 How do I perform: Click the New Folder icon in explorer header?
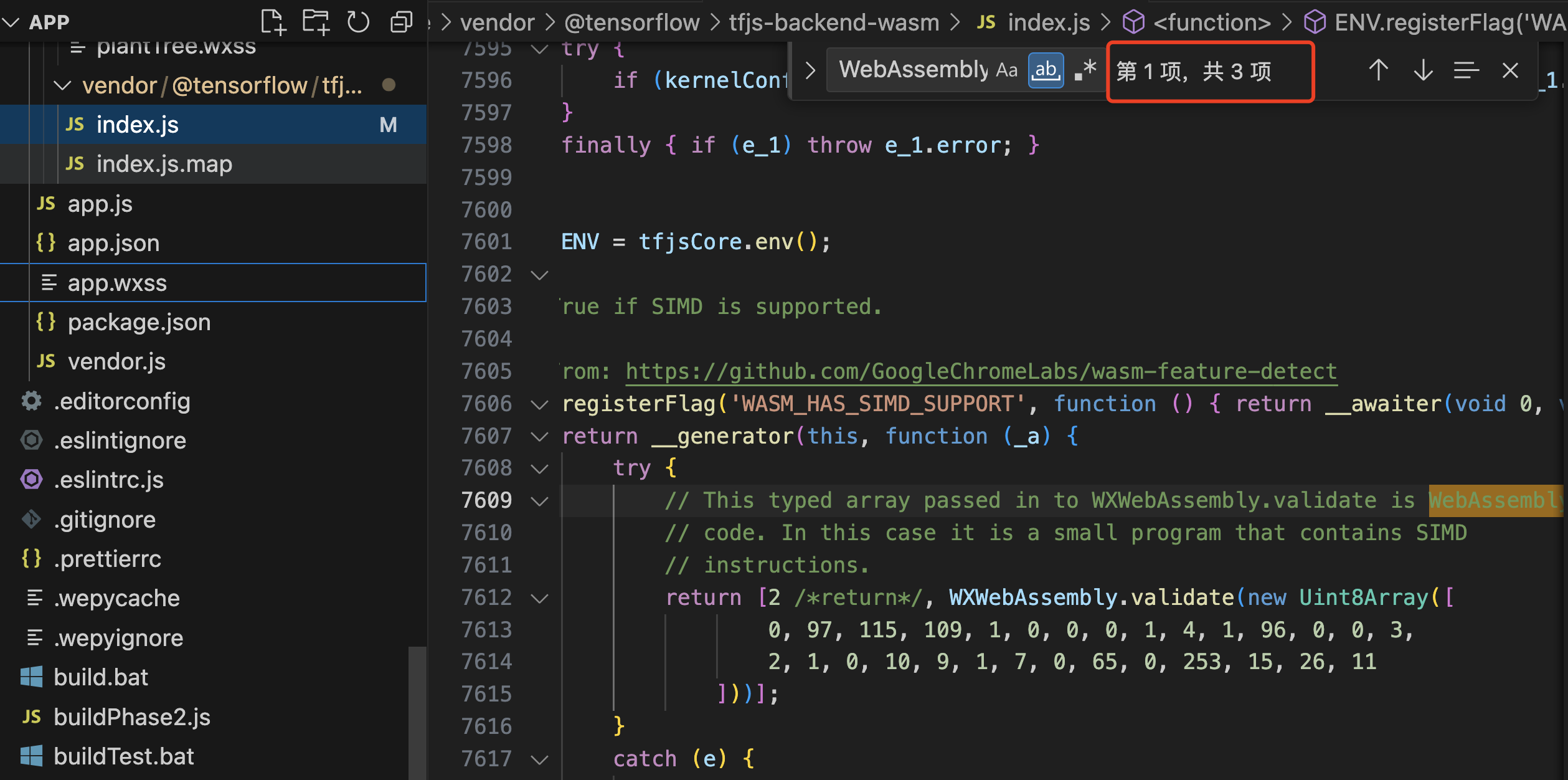tap(316, 22)
